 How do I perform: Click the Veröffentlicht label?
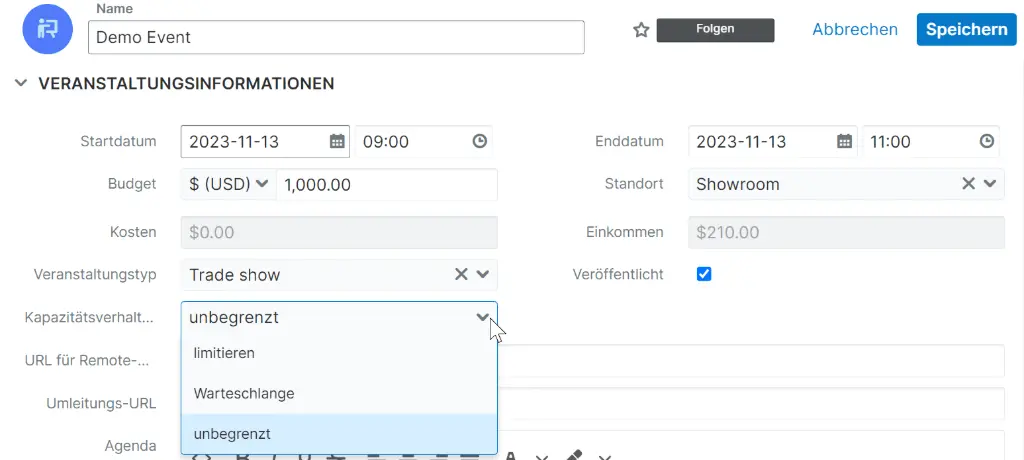pos(617,274)
